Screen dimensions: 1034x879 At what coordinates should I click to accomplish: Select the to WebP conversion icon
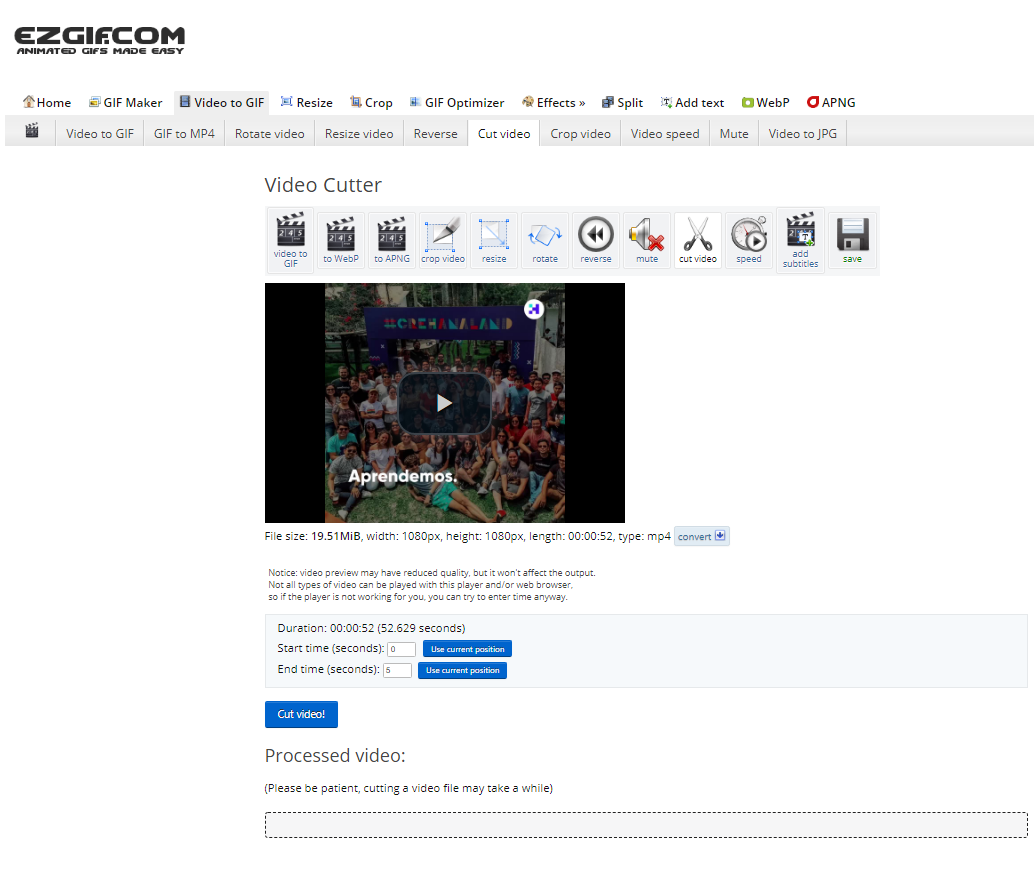click(341, 240)
